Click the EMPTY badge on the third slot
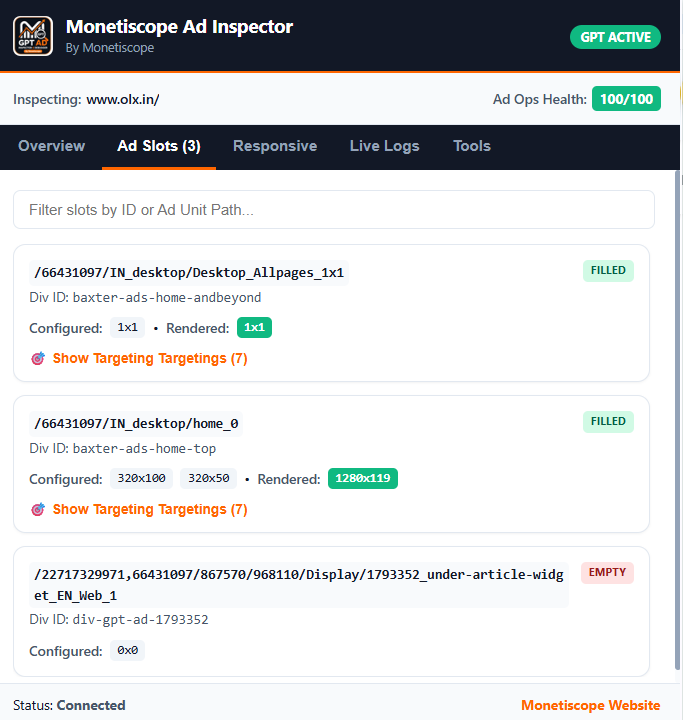This screenshot has height=720, width=683. (607, 573)
